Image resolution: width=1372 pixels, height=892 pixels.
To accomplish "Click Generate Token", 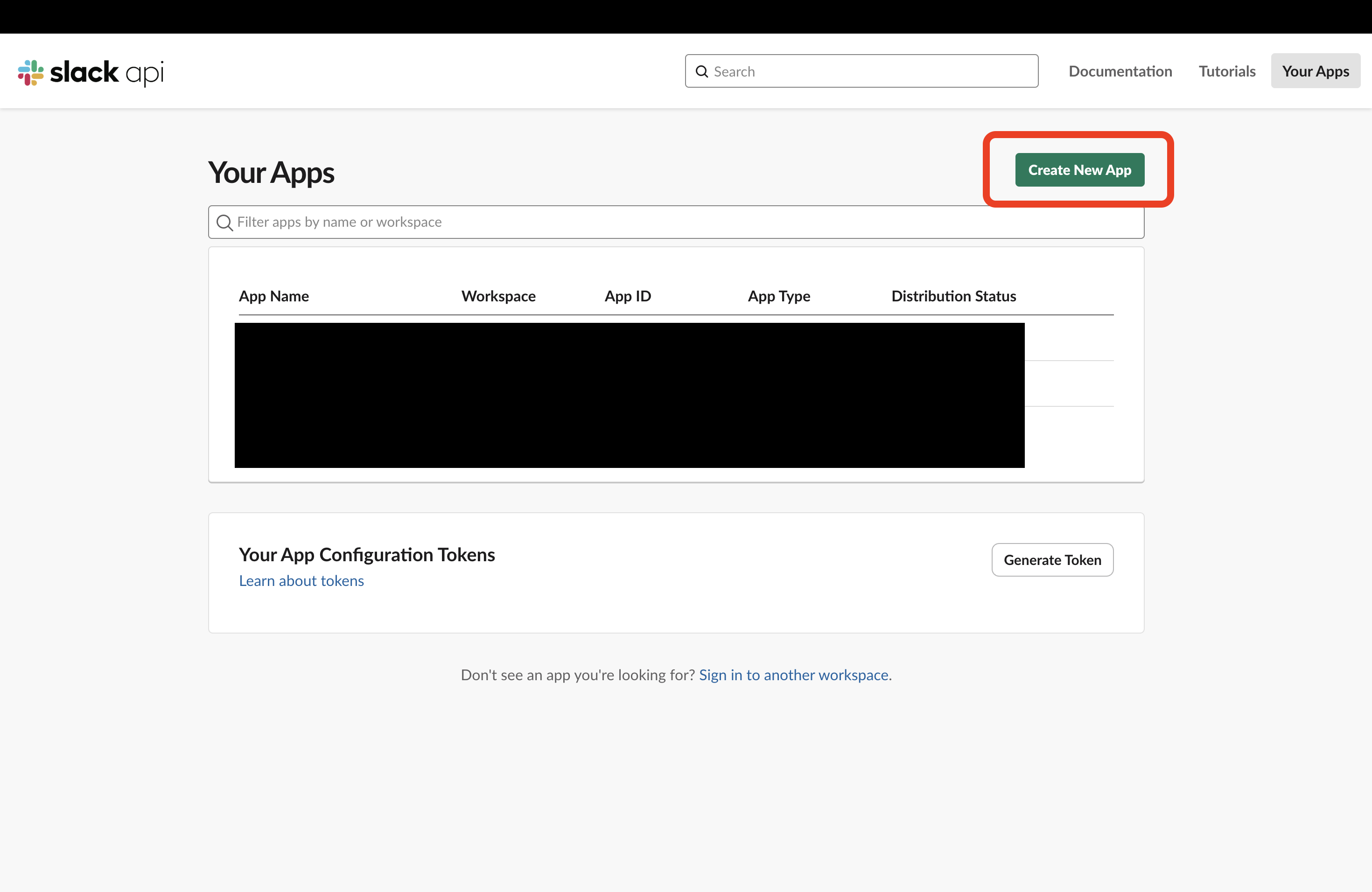I will (1052, 559).
